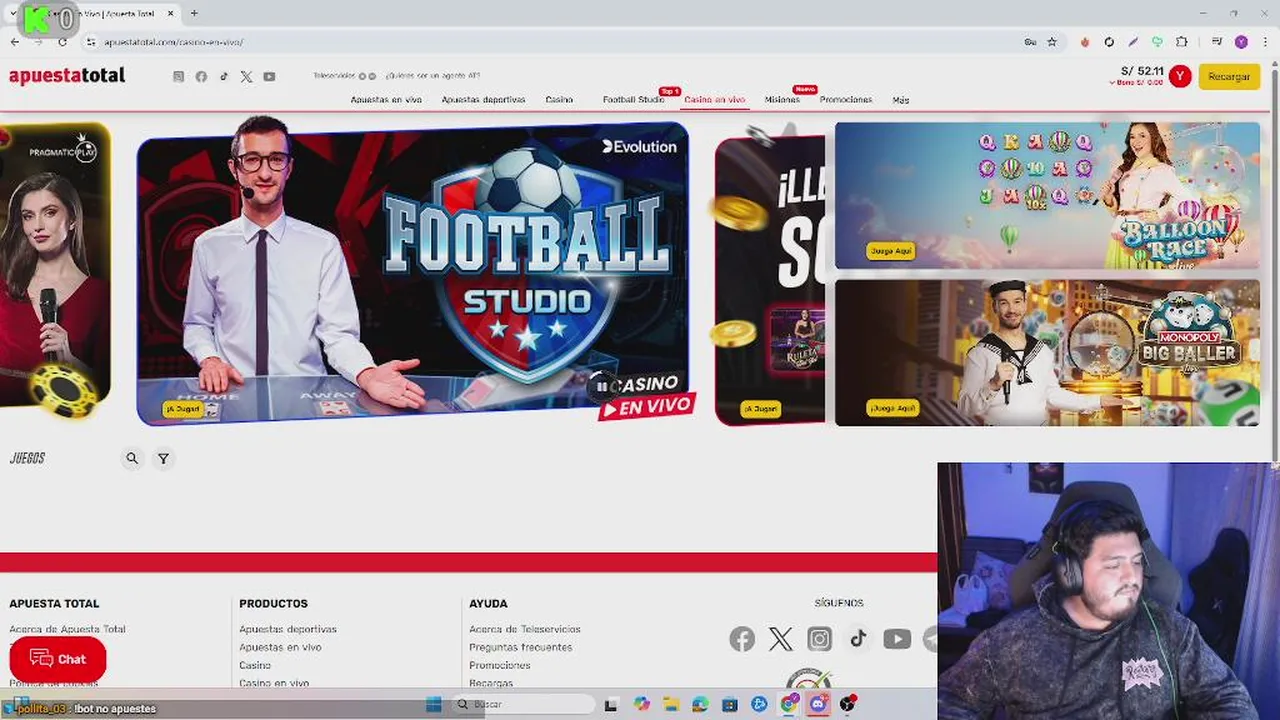The width and height of the screenshot is (1280, 720).
Task: Open Microsoft Edge from the taskbar
Action: click(x=700, y=704)
